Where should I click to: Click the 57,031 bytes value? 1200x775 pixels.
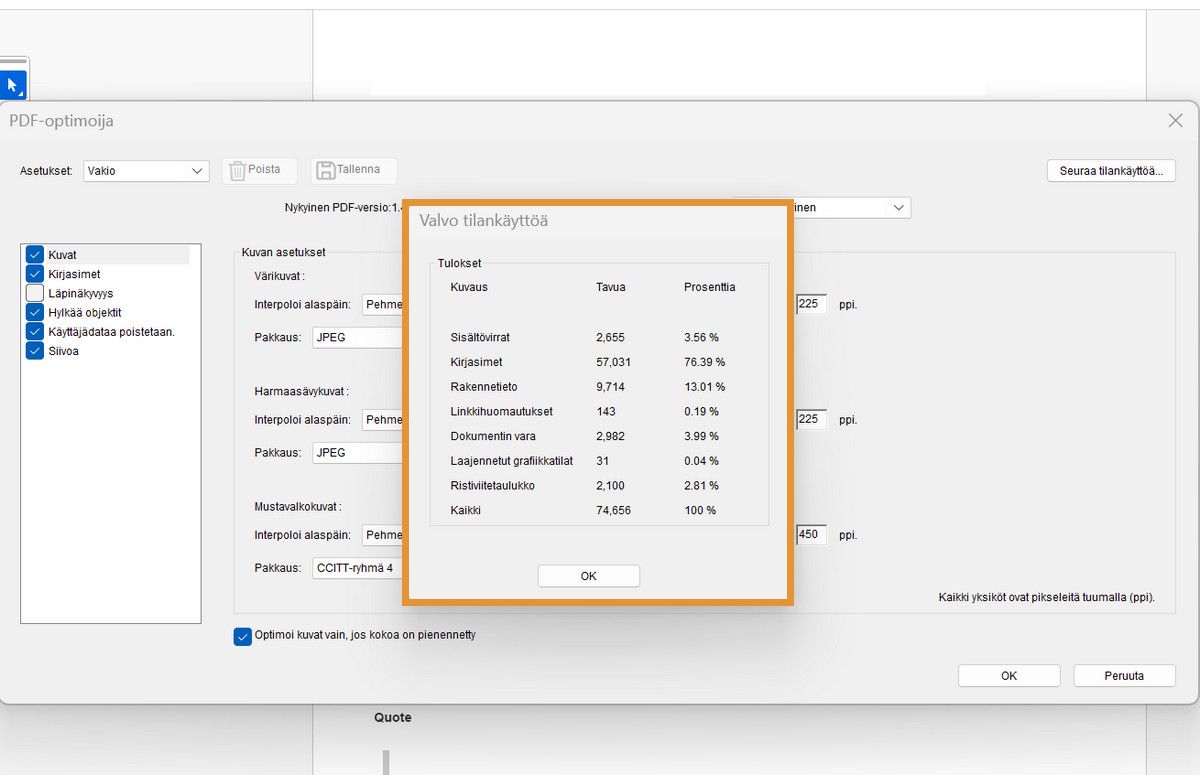pyautogui.click(x=613, y=362)
